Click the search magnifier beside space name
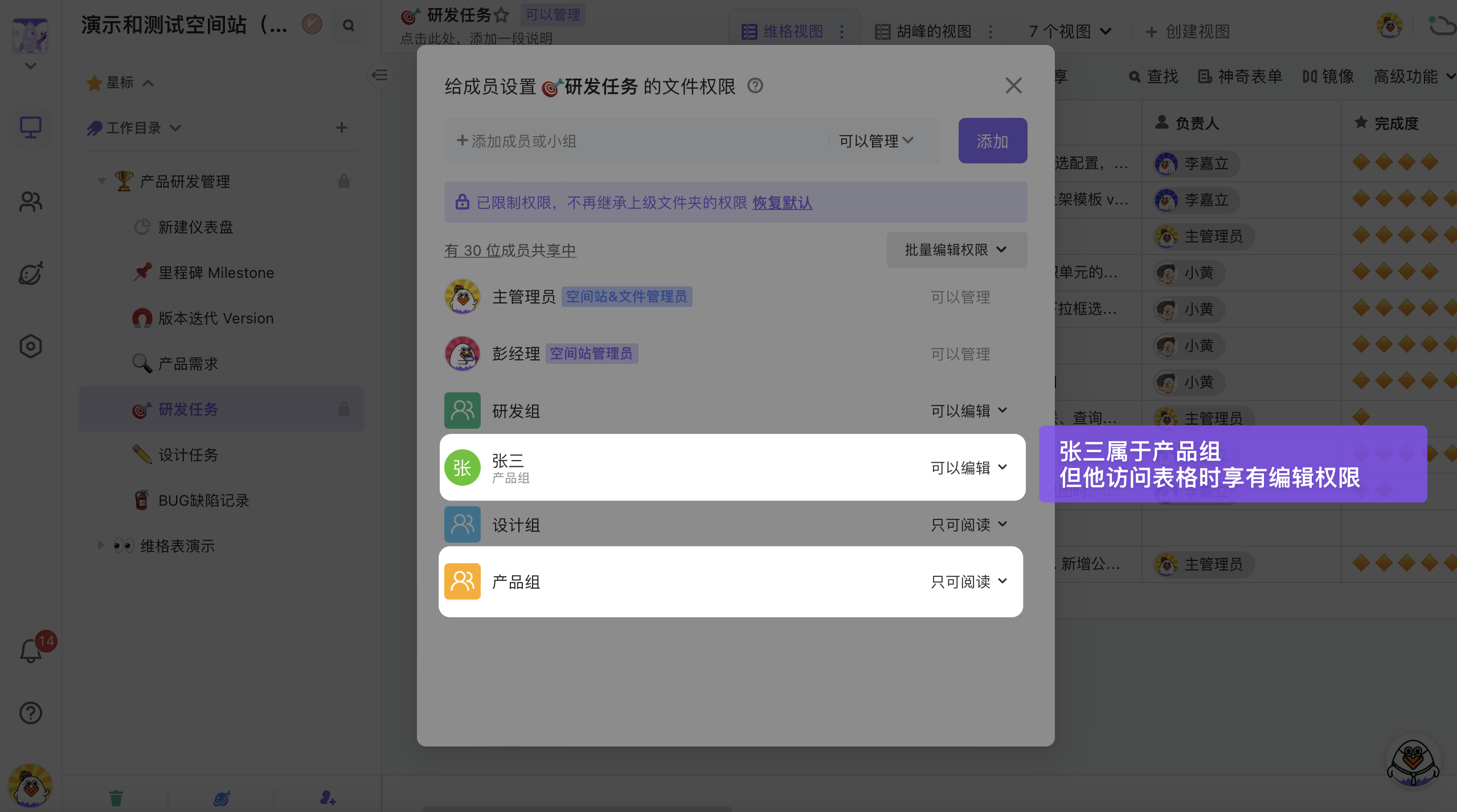 pyautogui.click(x=349, y=26)
